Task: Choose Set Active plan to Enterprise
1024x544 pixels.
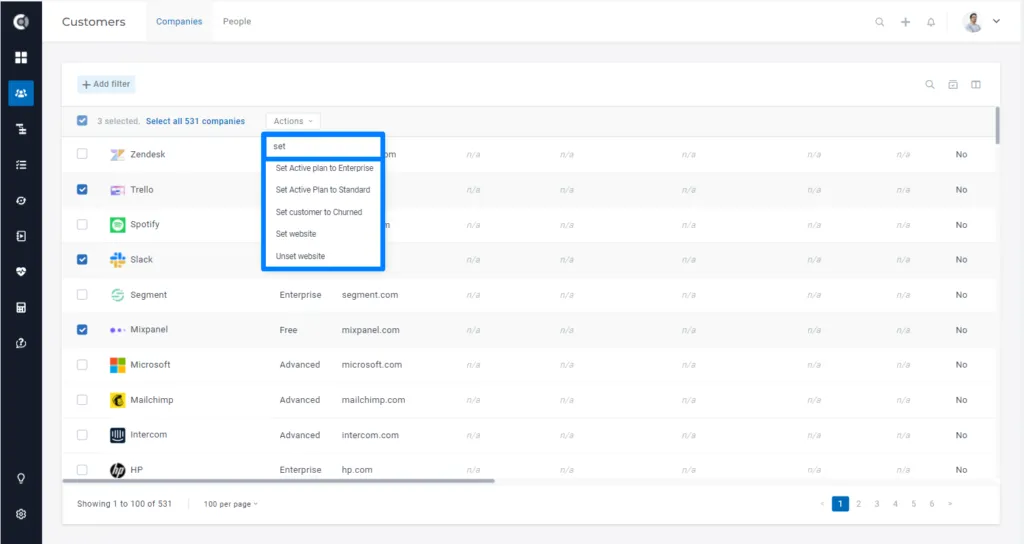Action: (324, 168)
